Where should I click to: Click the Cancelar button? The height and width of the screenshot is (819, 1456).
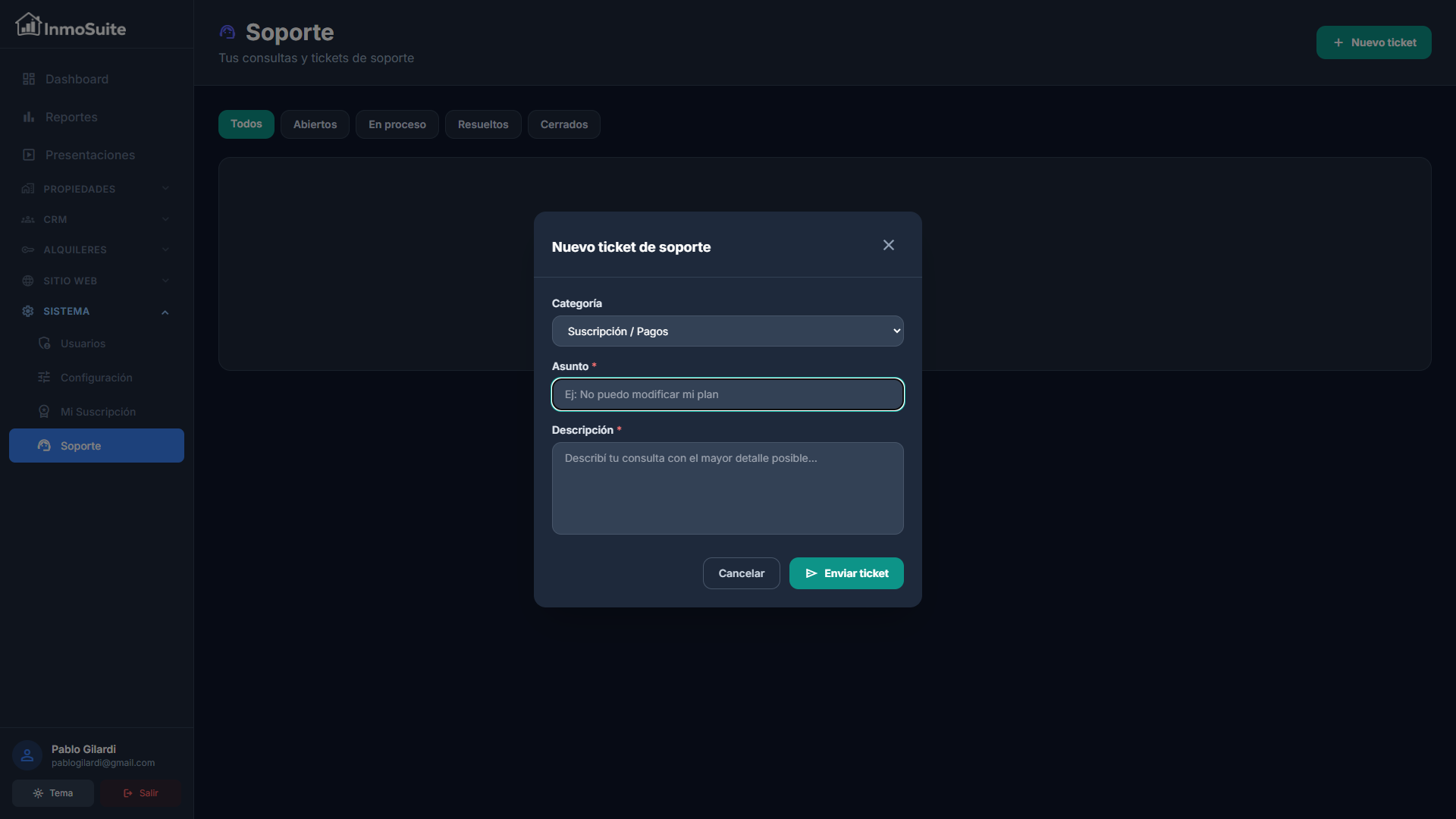point(741,573)
